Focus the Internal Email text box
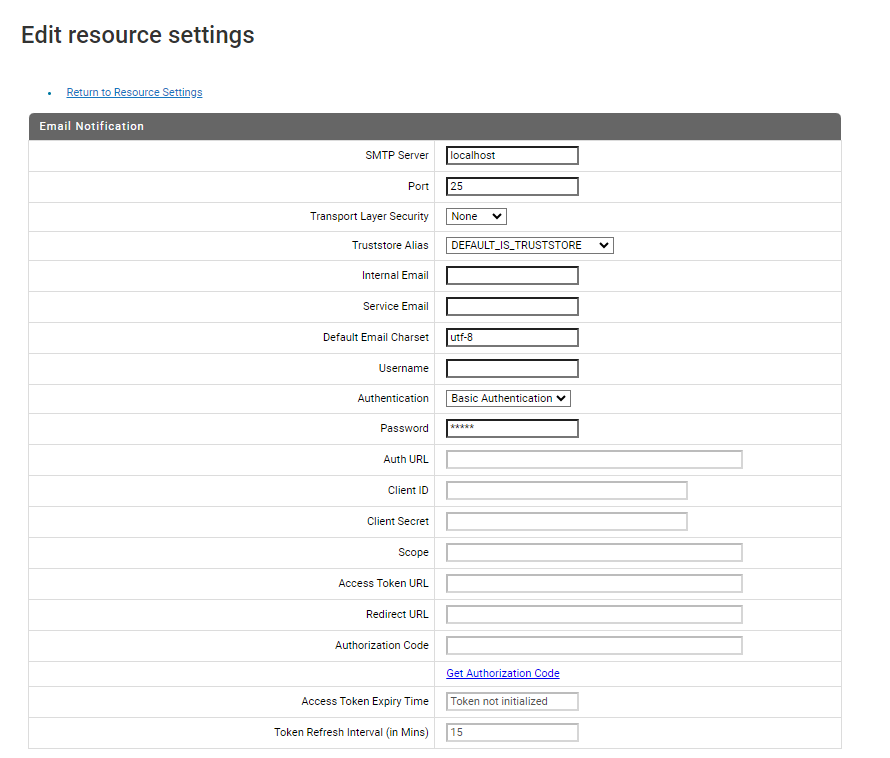 (x=512, y=275)
